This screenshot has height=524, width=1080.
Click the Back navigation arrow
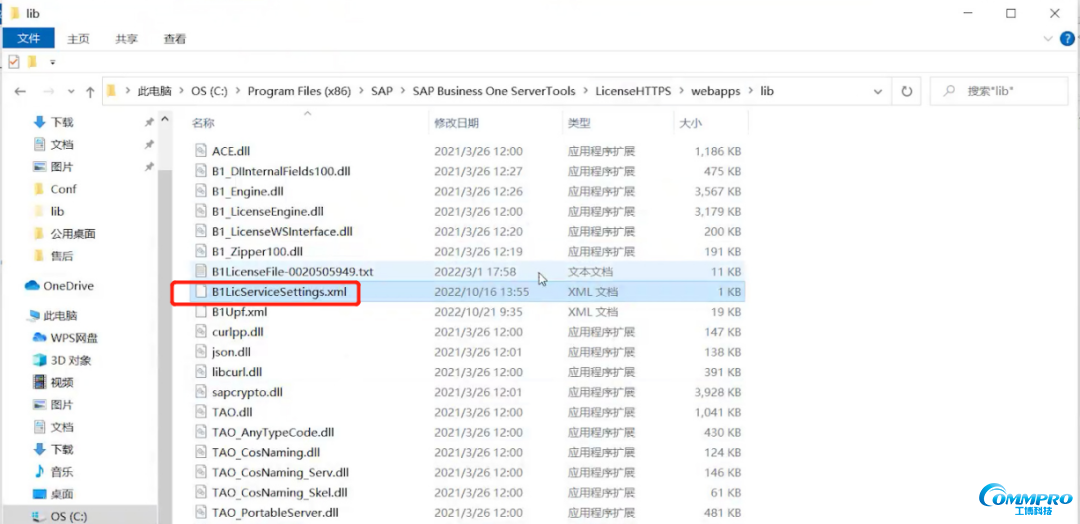tap(20, 91)
